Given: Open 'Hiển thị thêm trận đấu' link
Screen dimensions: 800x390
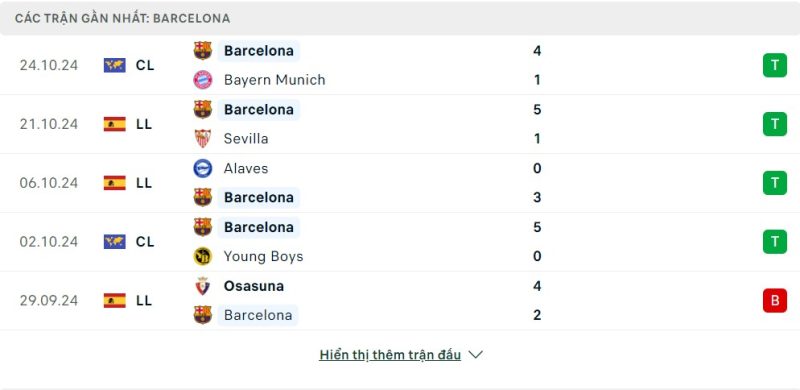Looking at the screenshot, I should [390, 355].
